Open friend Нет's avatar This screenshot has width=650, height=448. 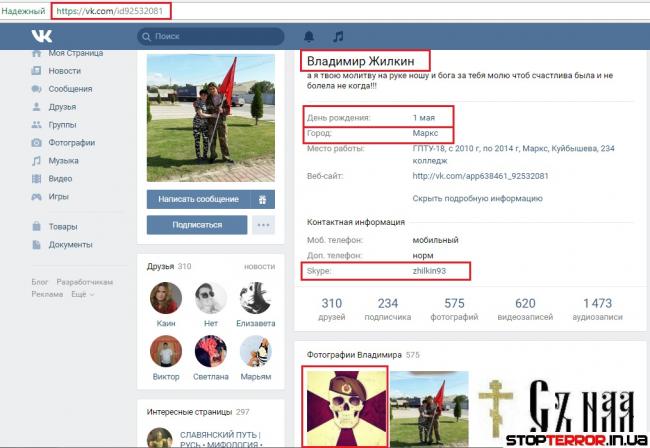tap(211, 298)
